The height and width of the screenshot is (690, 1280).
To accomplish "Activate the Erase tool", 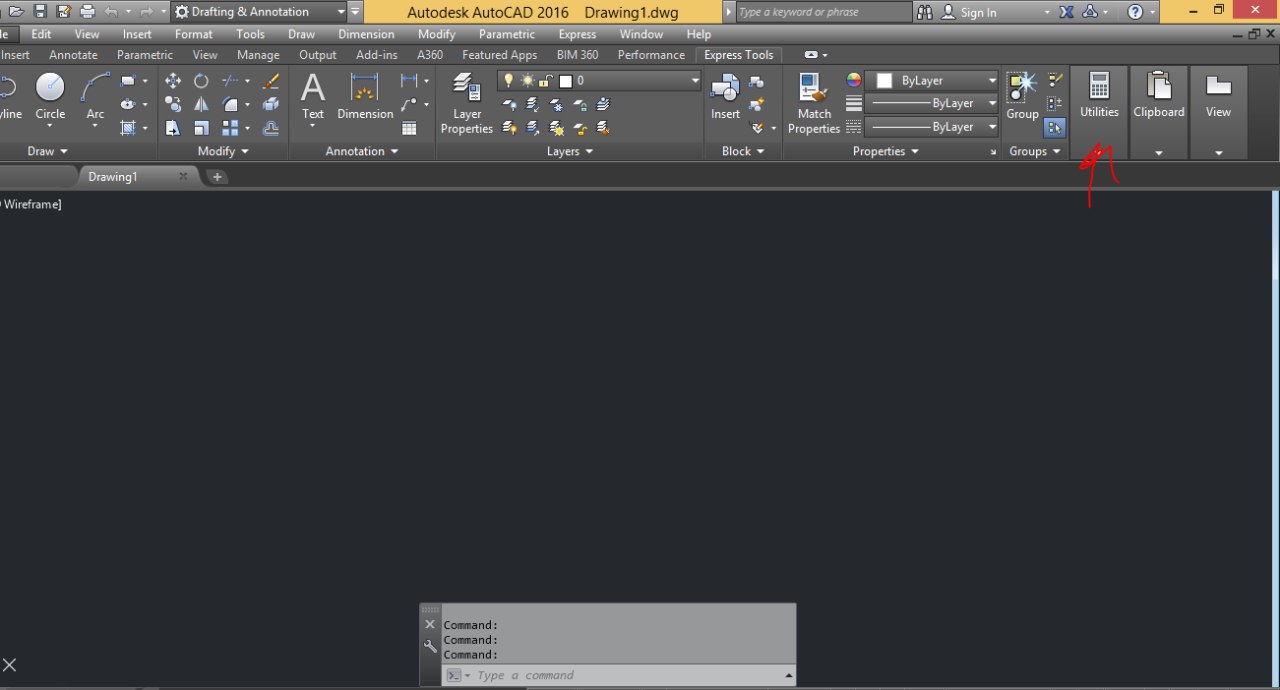I will pyautogui.click(x=271, y=81).
